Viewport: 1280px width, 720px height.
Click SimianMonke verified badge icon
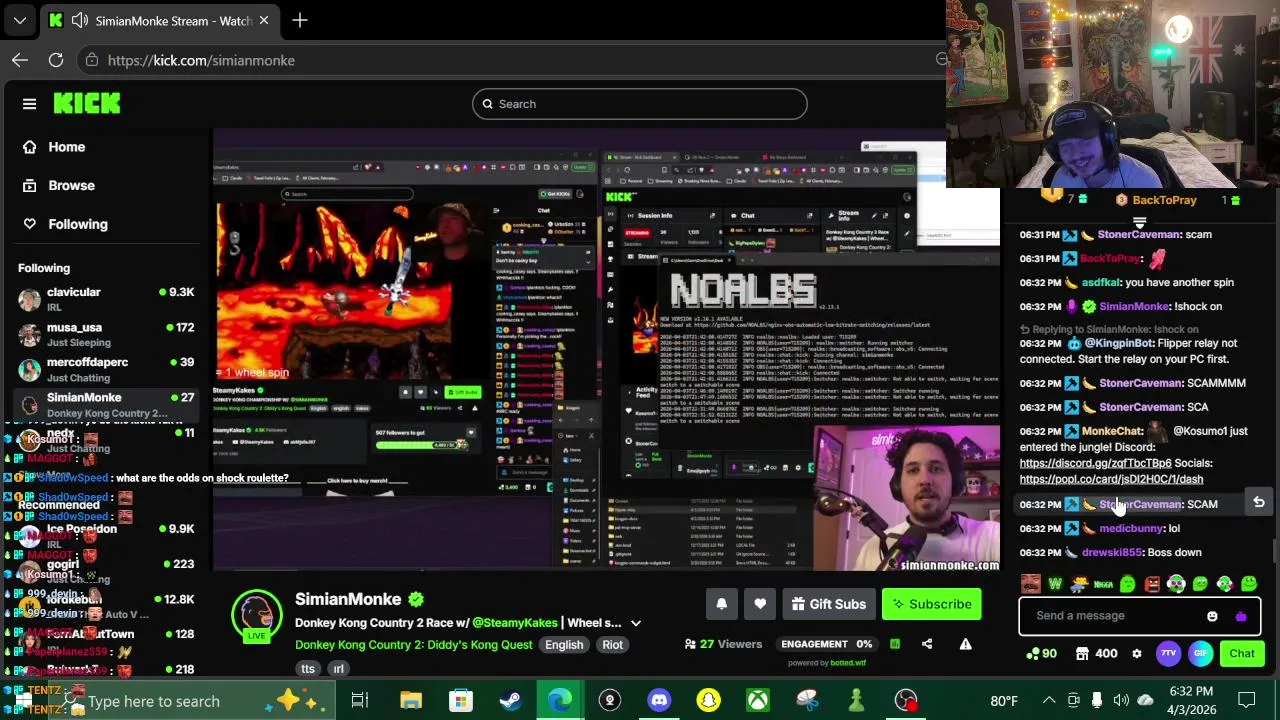click(x=416, y=599)
